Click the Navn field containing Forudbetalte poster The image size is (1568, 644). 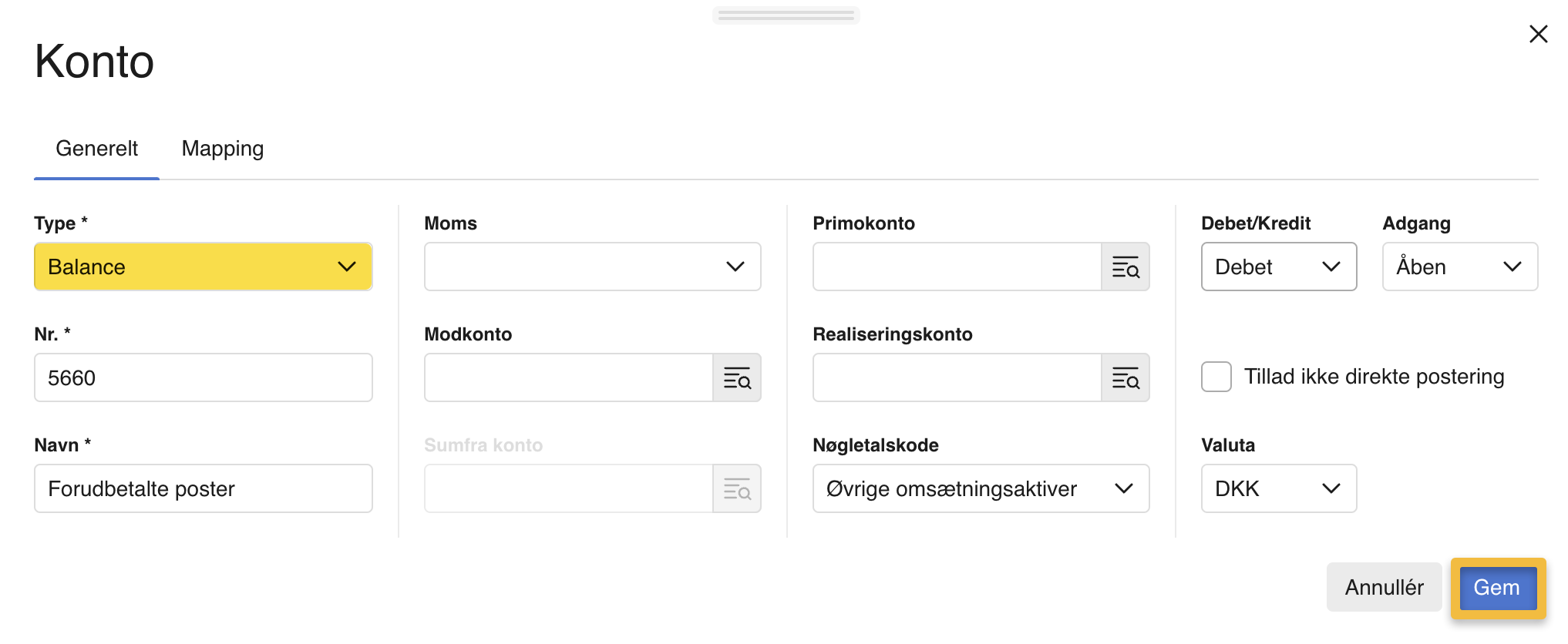202,488
